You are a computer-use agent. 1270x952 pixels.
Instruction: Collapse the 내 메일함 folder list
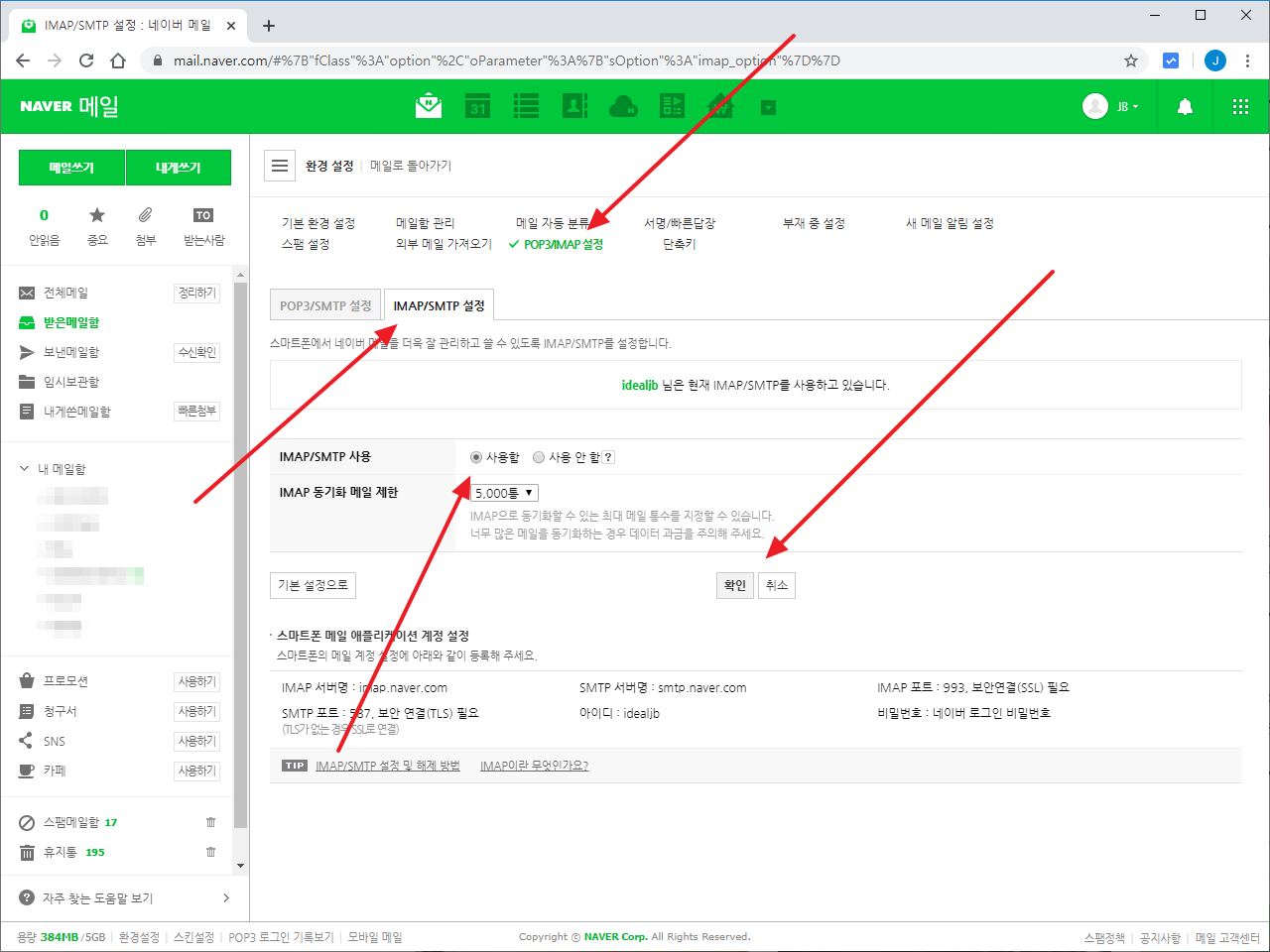[25, 468]
